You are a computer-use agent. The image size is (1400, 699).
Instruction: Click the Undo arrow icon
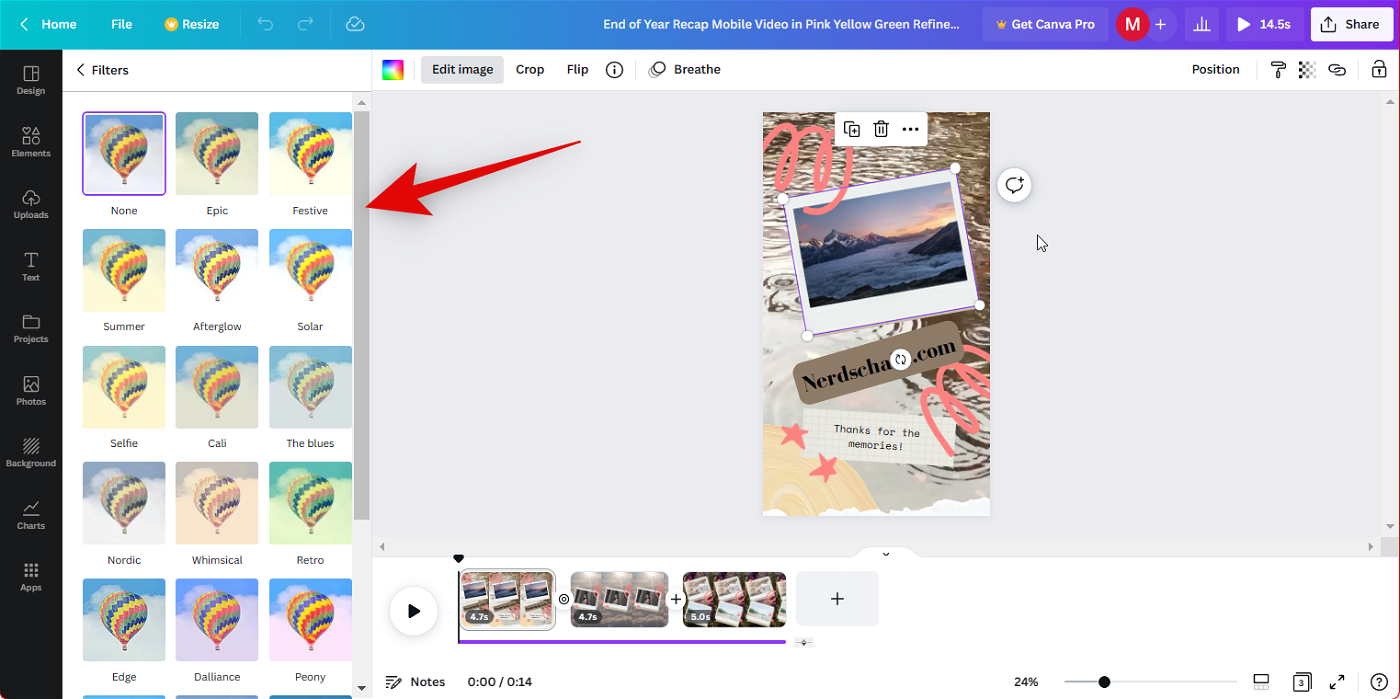point(265,24)
